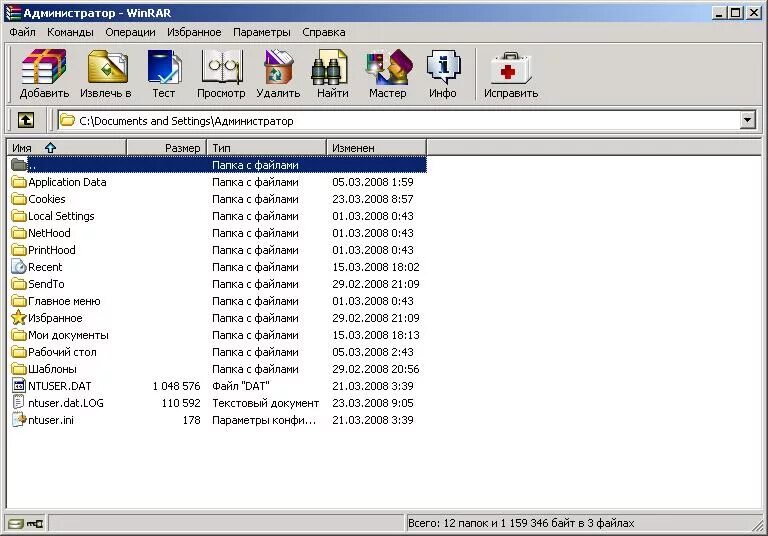Select the Главное меню folder row
Viewport: 768px width, 536px height.
(x=217, y=301)
